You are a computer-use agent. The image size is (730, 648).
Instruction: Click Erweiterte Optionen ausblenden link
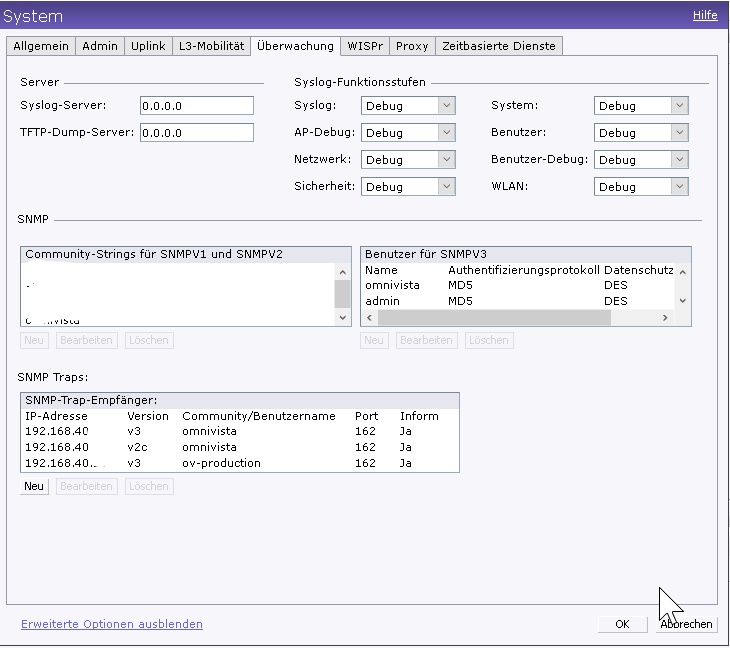(111, 624)
